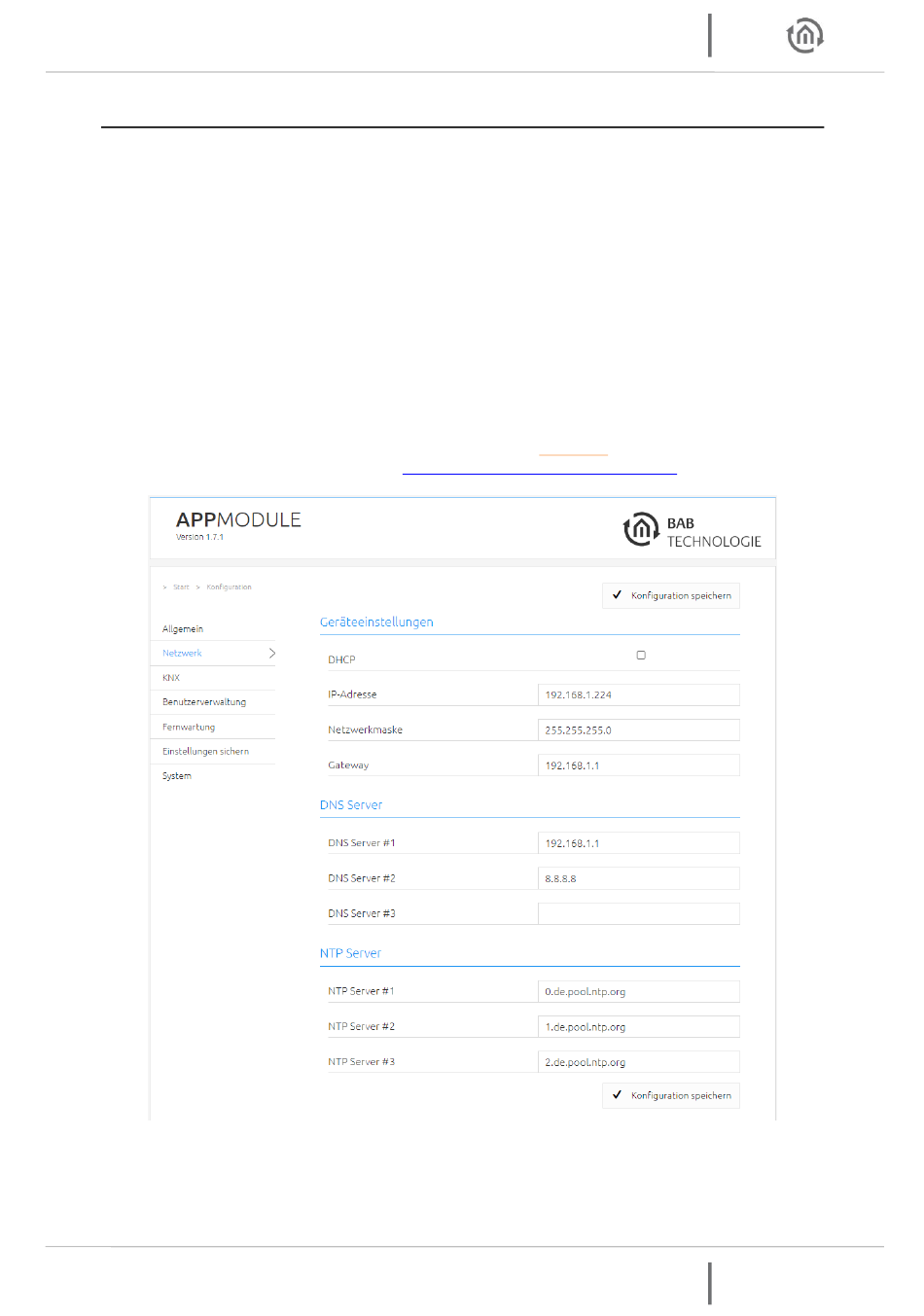Open the Allgemein settings section
This screenshot has width=924, height=1316.
[183, 629]
